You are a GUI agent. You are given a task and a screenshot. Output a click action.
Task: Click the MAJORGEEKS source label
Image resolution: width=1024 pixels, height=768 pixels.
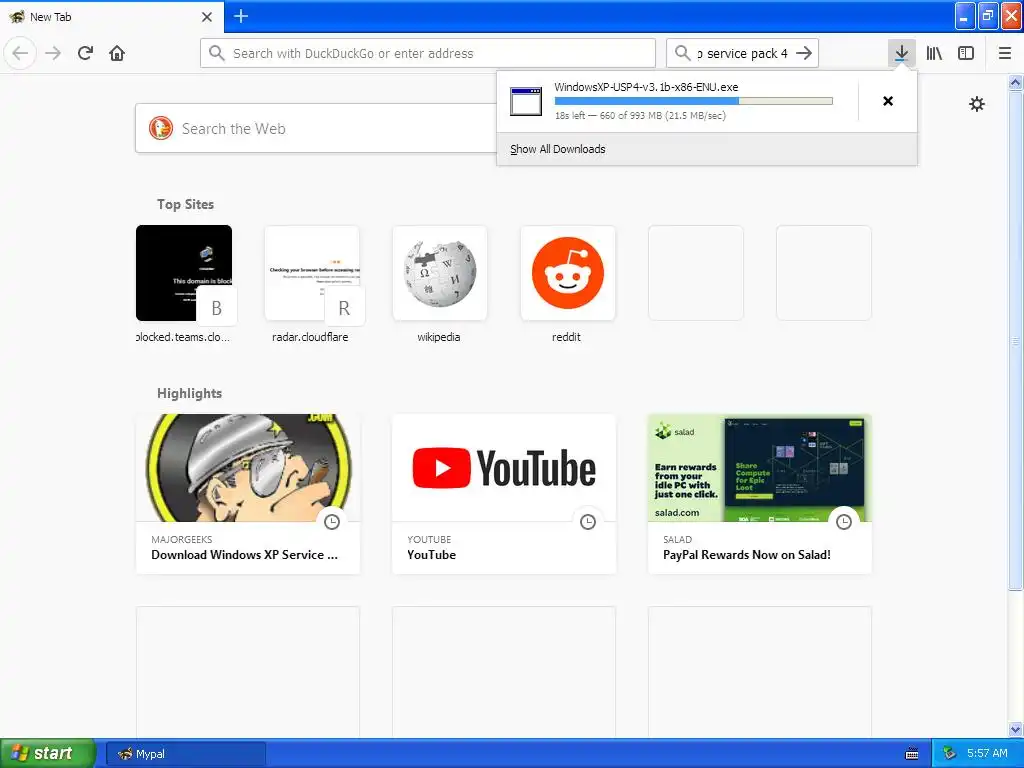click(x=182, y=539)
